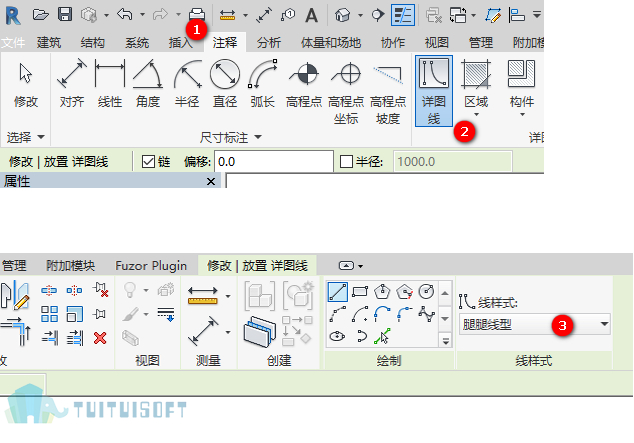Screen dimensions: 634x443
Task: Select the 修改 | 放置 详图线 contextual tab
Action: tap(257, 266)
